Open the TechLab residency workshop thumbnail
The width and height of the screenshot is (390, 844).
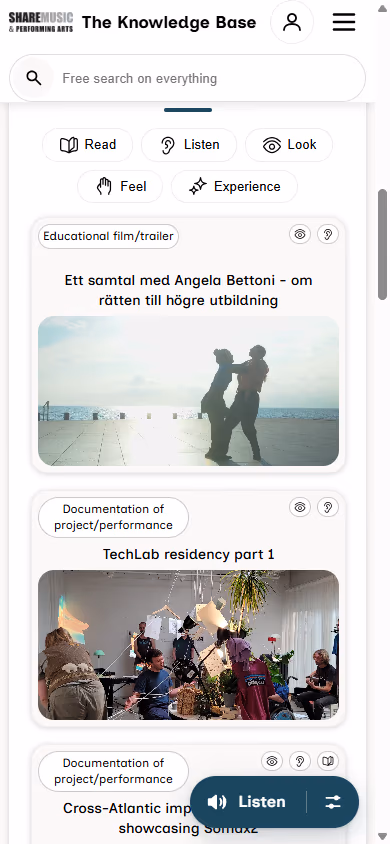pyautogui.click(x=188, y=645)
